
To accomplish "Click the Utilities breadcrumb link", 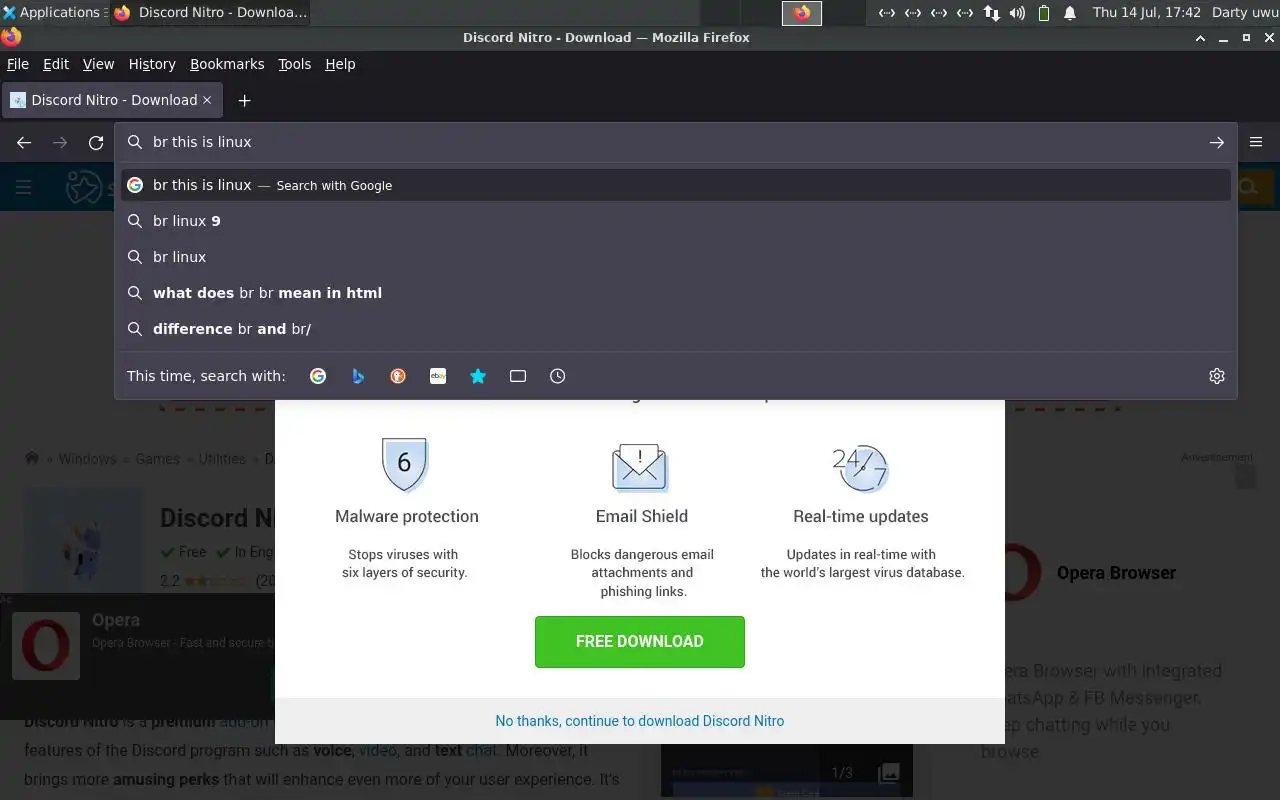I will (x=222, y=459).
